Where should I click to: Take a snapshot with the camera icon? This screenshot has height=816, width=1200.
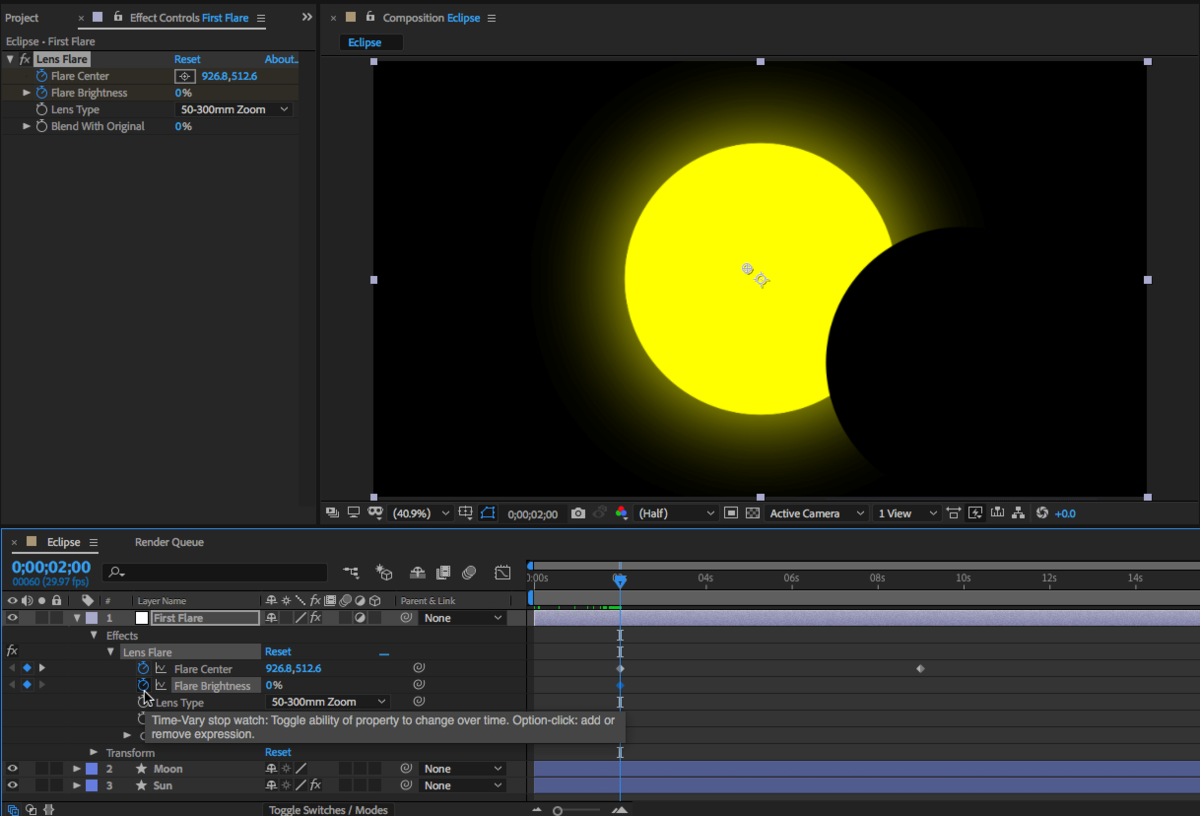(x=578, y=513)
